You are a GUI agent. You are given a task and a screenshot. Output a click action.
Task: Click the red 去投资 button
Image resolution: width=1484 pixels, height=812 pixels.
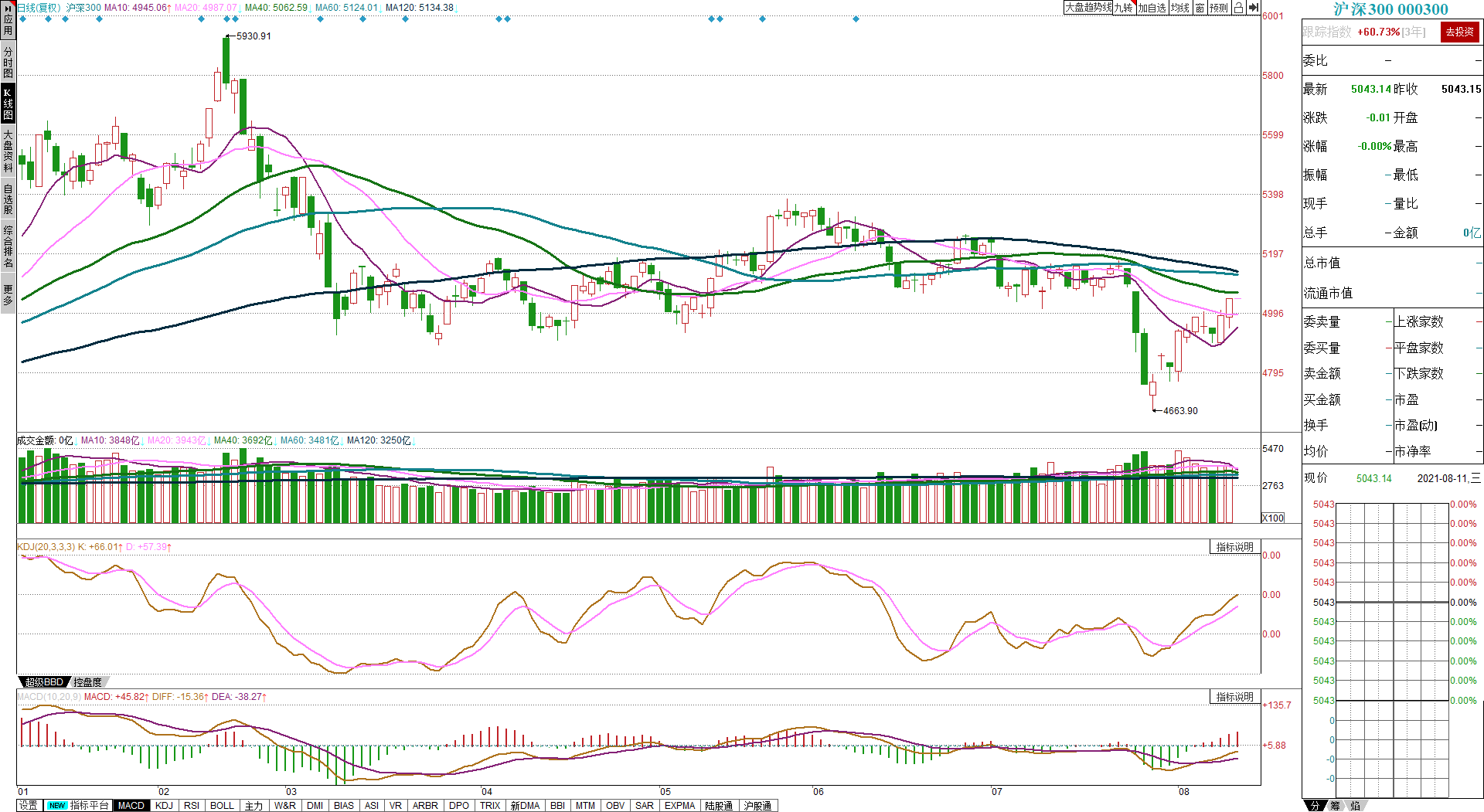coord(1459,32)
